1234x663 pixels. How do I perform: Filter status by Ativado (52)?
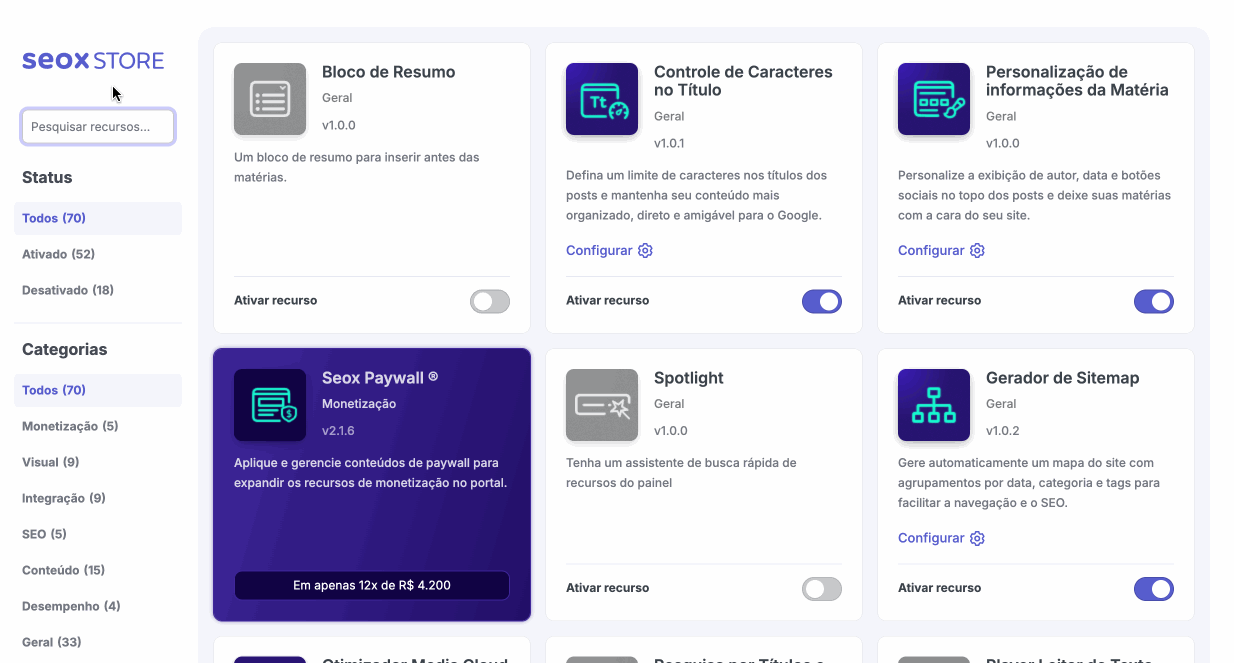coord(98,254)
